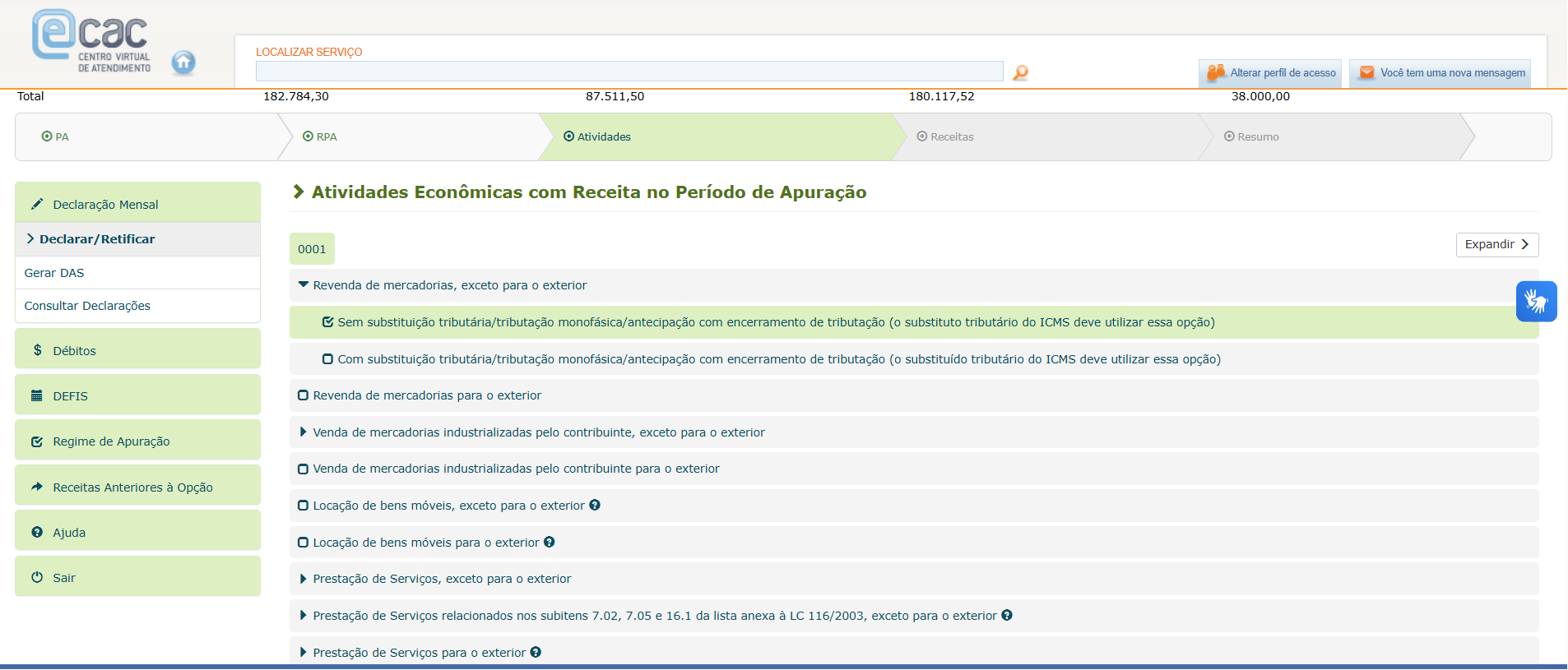Open Receitas Anteriores à Opção menu

tap(137, 485)
